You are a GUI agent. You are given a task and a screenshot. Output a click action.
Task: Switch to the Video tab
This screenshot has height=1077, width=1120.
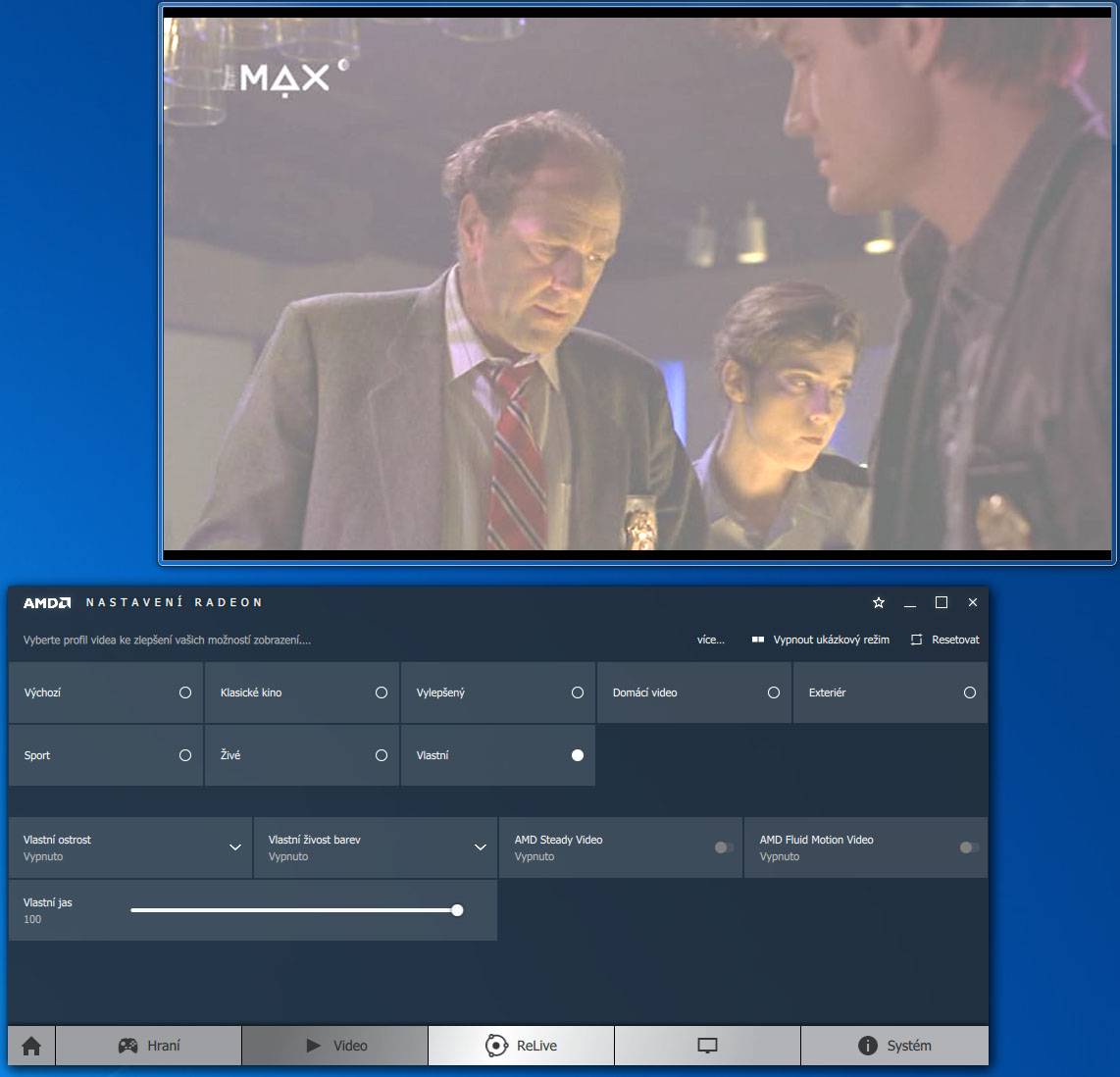tap(335, 1046)
